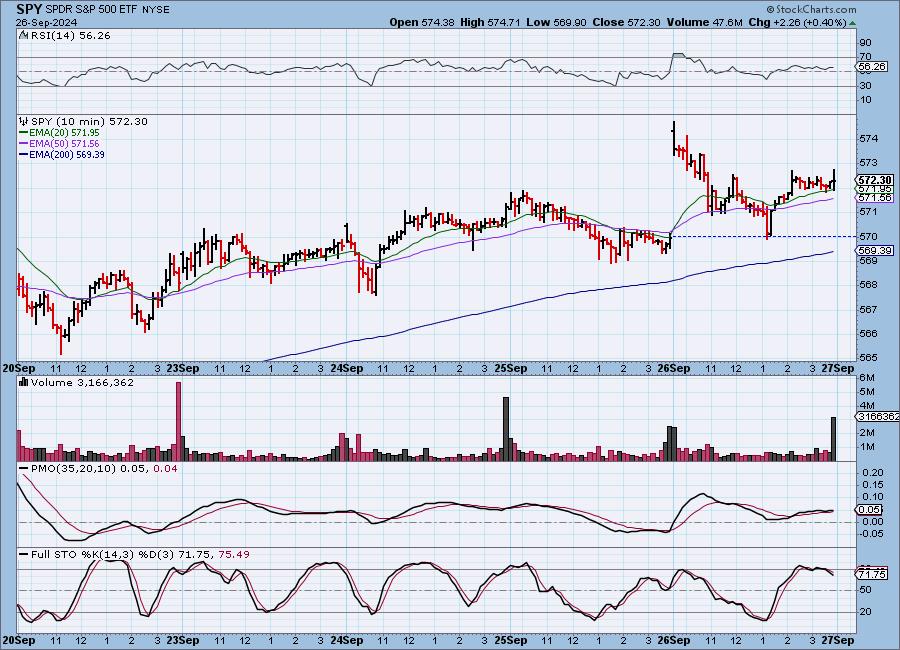Click the final tall volume bar near 27Sep
Screen dimensions: 900x650
point(833,439)
